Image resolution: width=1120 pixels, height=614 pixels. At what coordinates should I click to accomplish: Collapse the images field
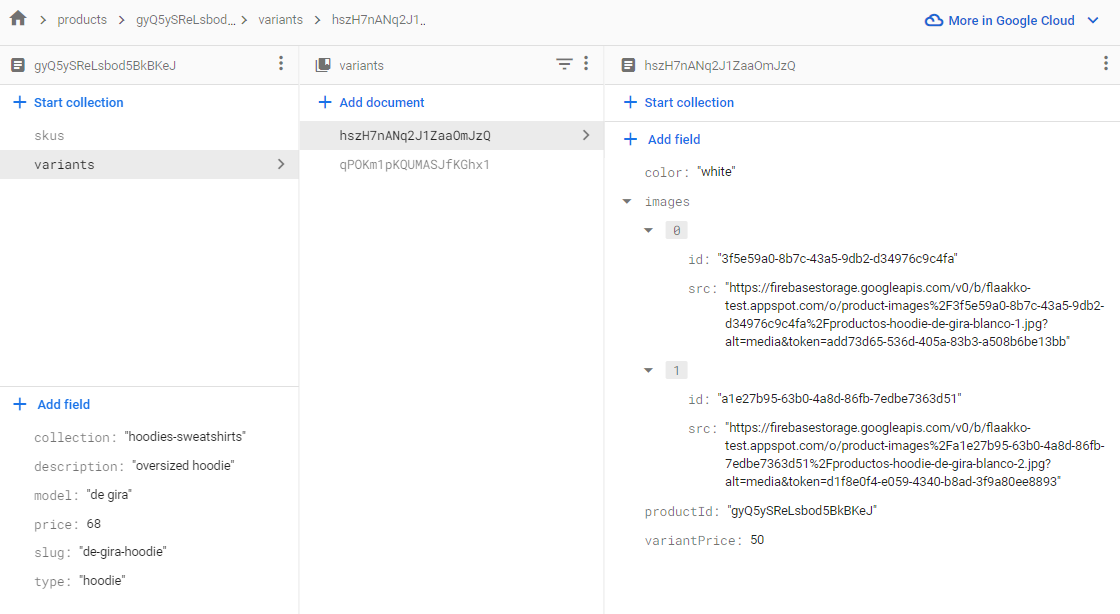tap(628, 201)
